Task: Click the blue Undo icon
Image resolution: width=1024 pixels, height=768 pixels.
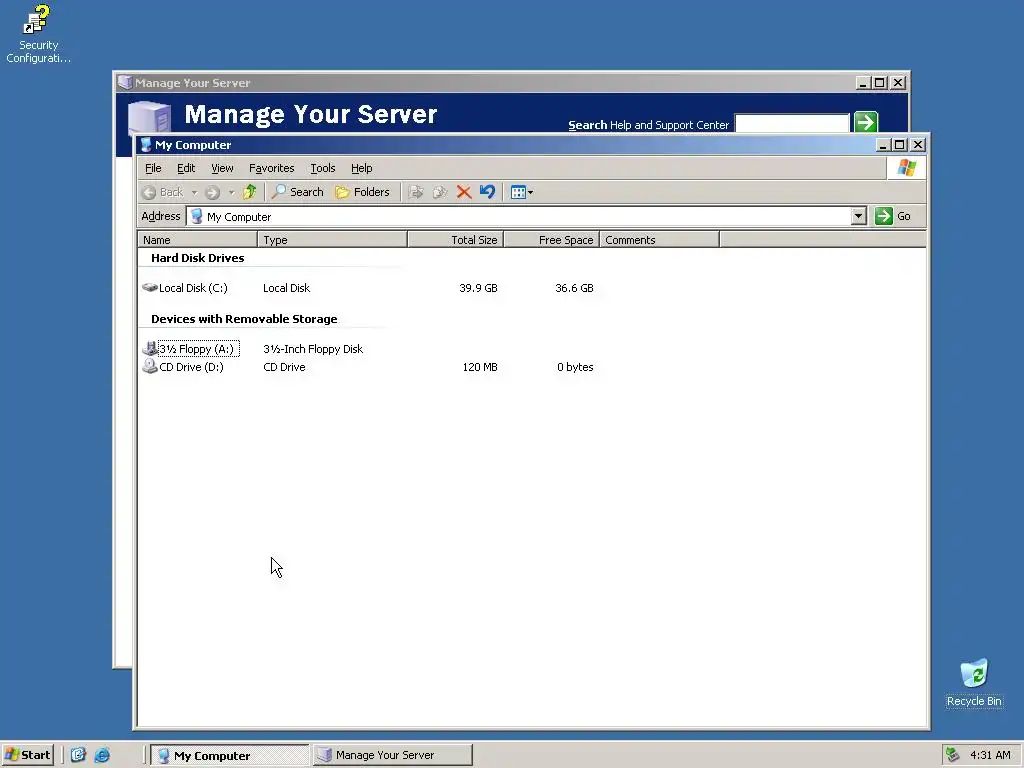Action: click(487, 192)
